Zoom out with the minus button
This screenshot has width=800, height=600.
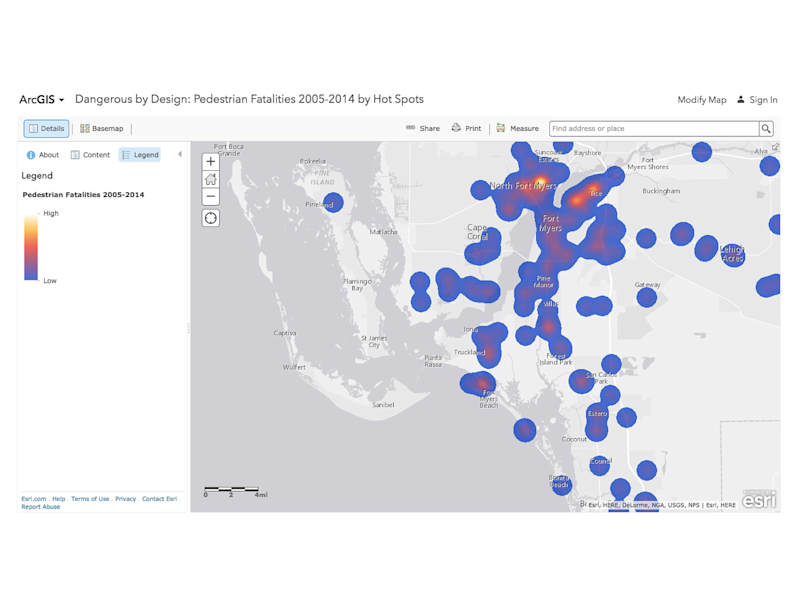pyautogui.click(x=210, y=197)
